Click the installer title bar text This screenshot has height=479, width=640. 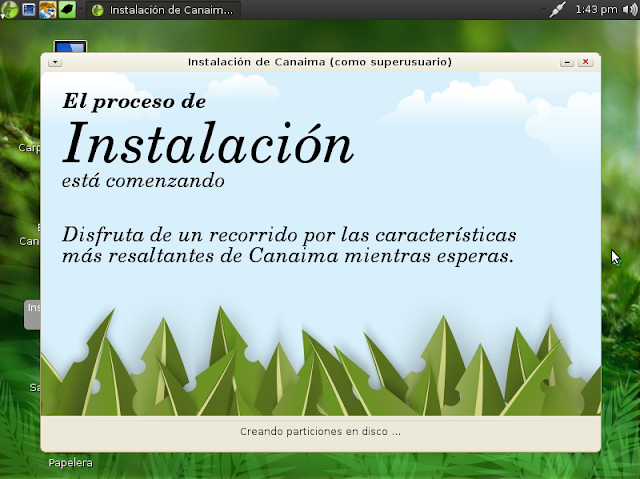click(320, 62)
